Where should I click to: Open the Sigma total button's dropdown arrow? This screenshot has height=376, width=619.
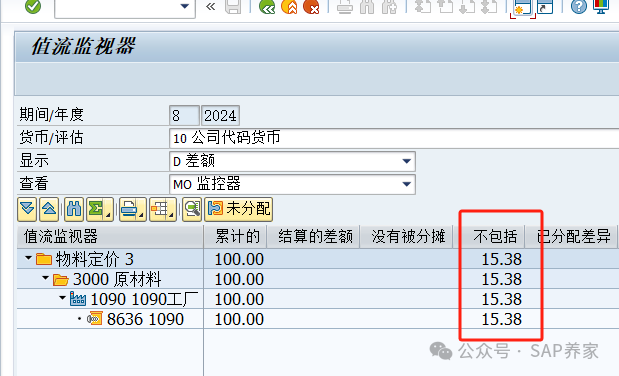(x=109, y=215)
